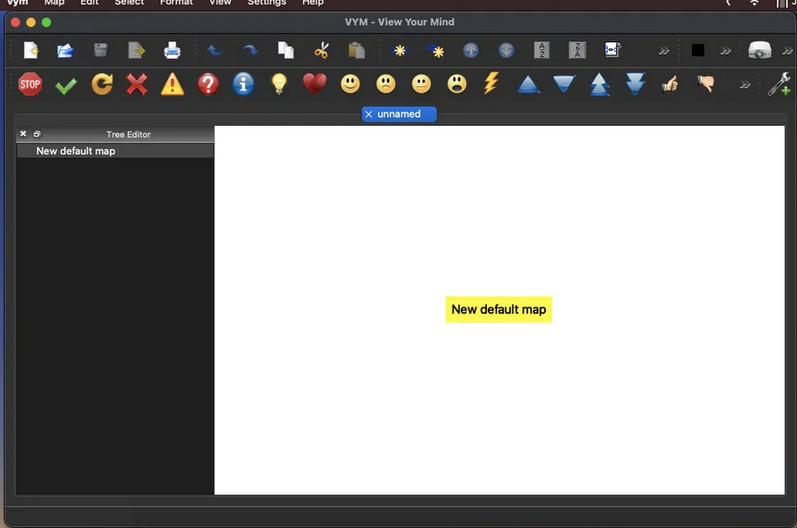
Task: Sort children Z to A
Action: point(577,50)
